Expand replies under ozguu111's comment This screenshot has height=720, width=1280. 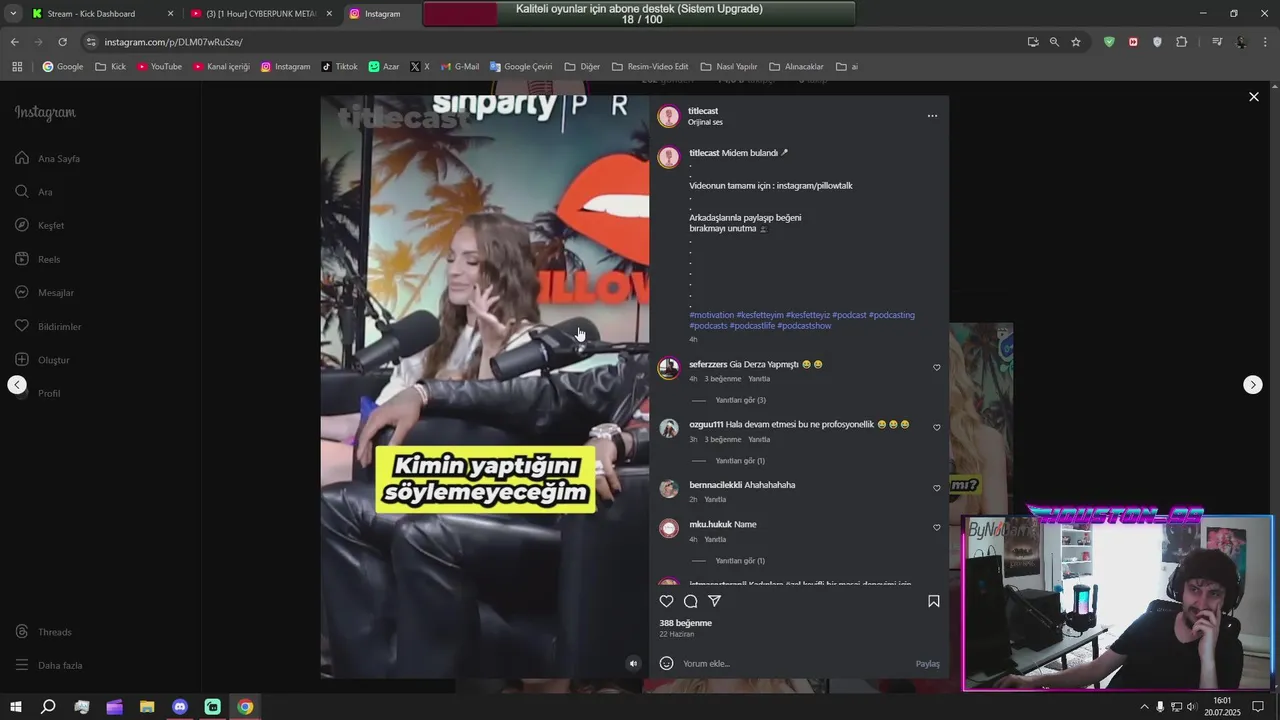point(740,461)
